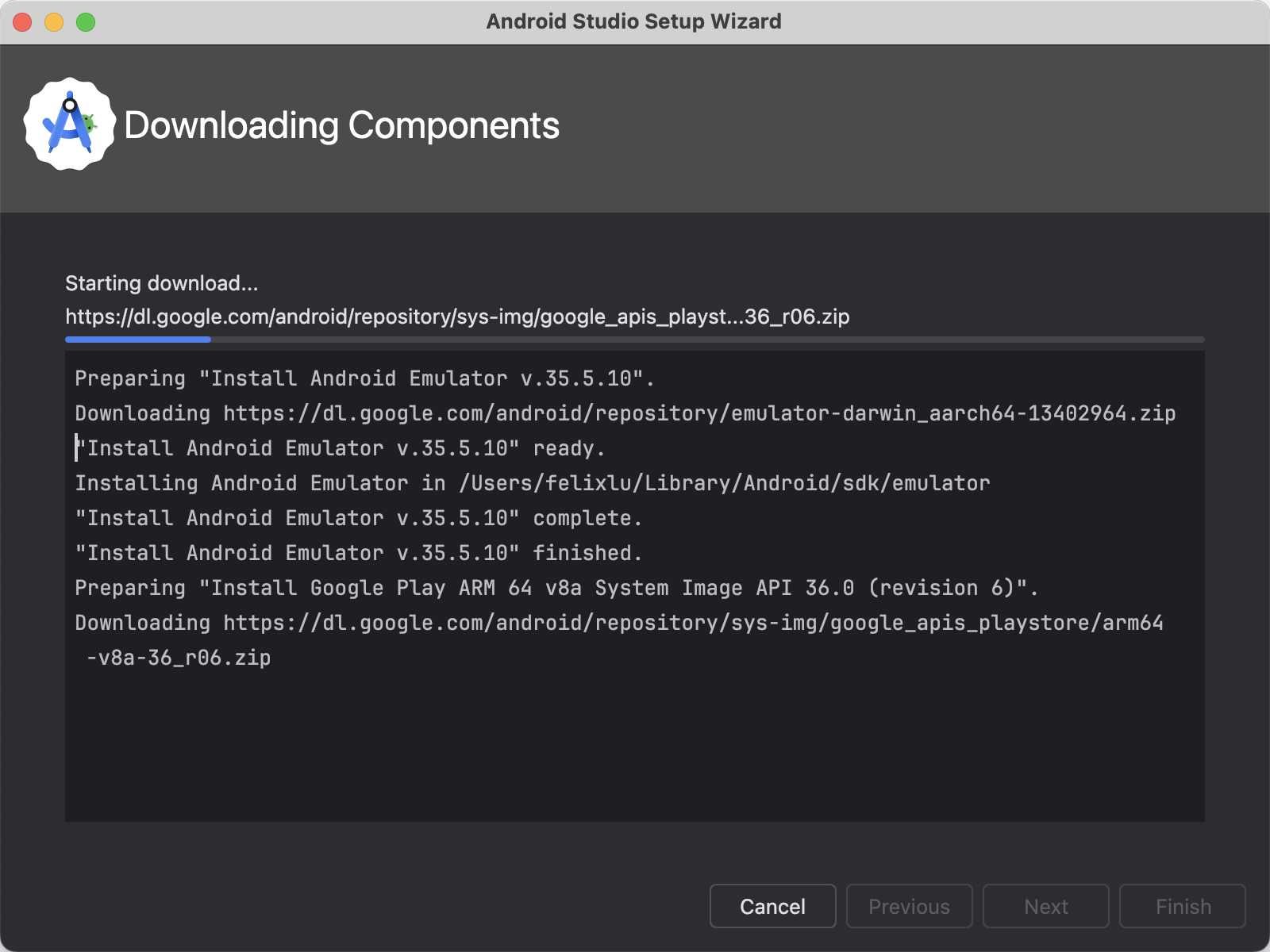Click the "Starting download..." status label
Viewport: 1270px width, 952px height.
coord(161,283)
